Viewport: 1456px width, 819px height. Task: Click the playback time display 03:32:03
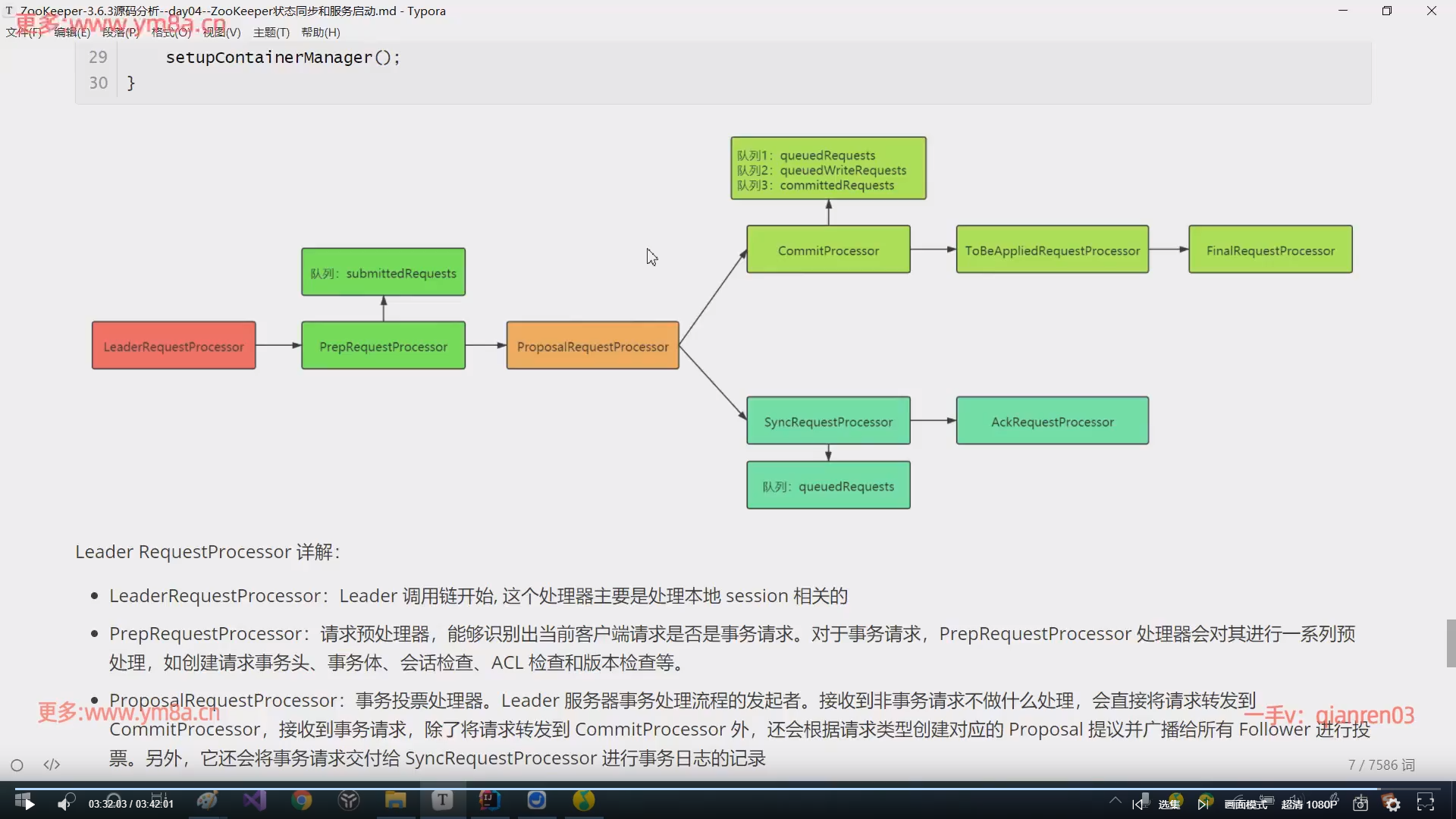coord(106,803)
